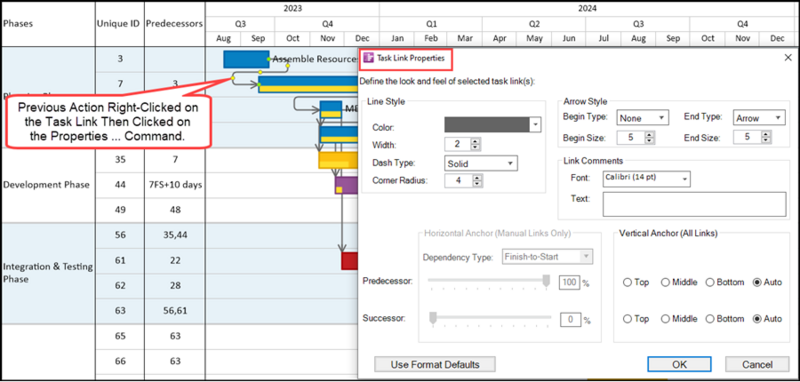Click the Predecessor percent field

pyautogui.click(x=570, y=283)
